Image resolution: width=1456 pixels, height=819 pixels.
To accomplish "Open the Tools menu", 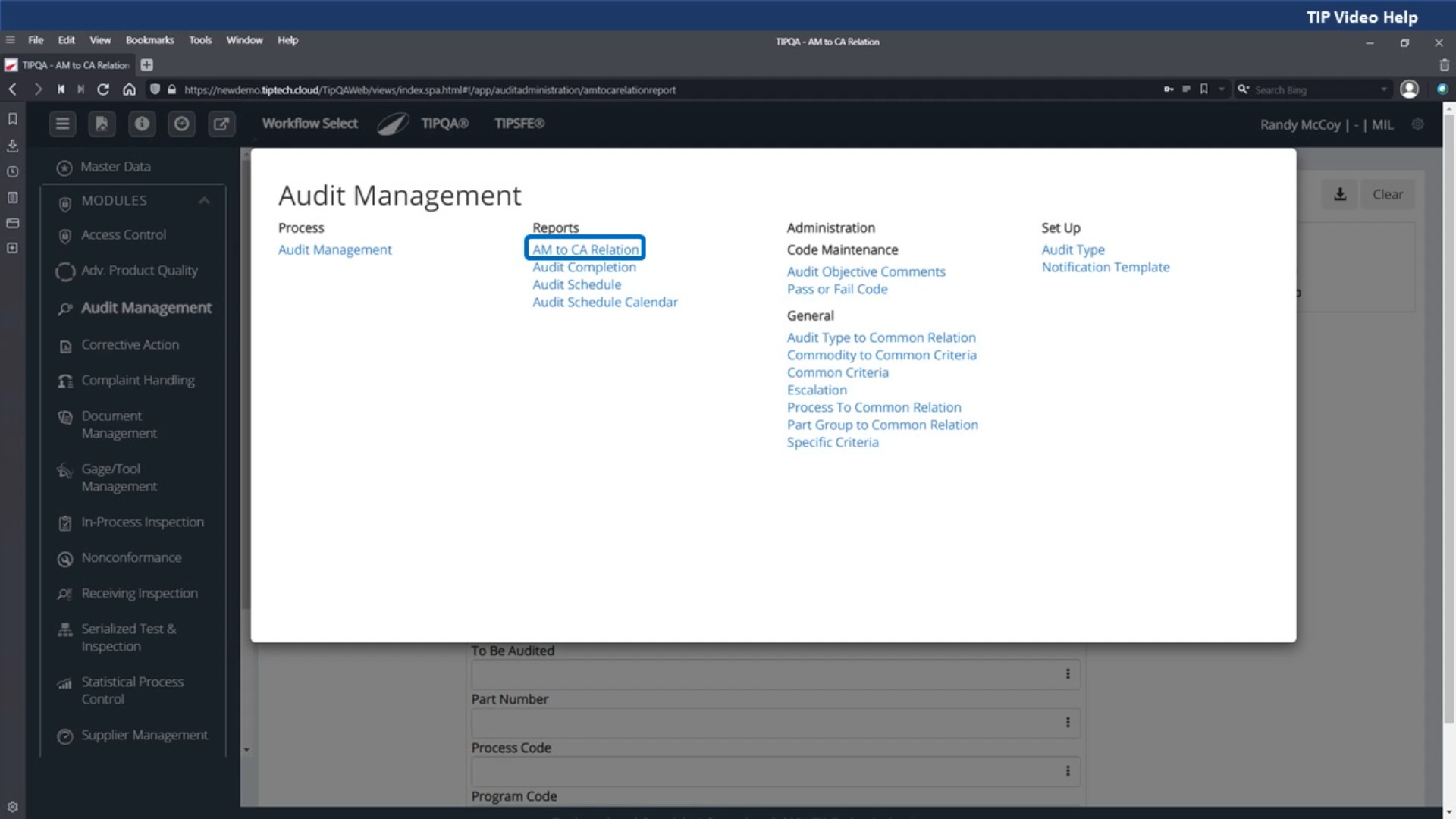I will point(200,40).
